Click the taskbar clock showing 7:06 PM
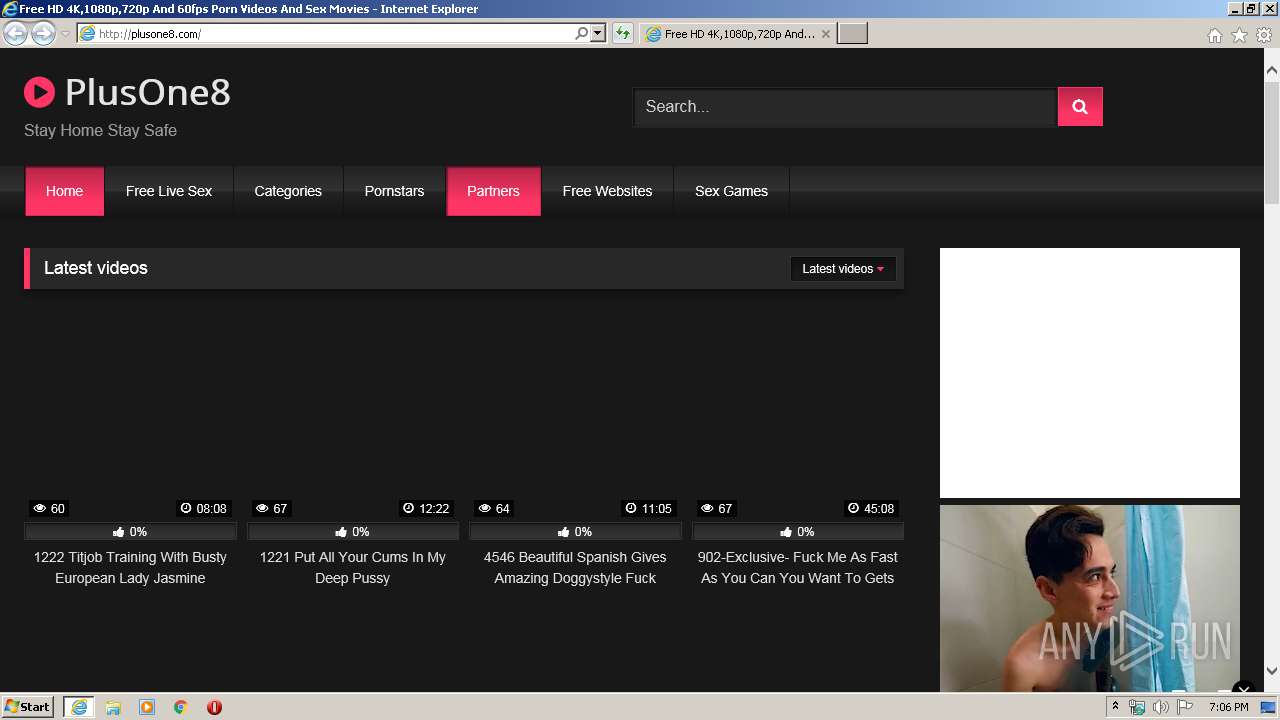Image resolution: width=1280 pixels, height=720 pixels. click(1228, 707)
